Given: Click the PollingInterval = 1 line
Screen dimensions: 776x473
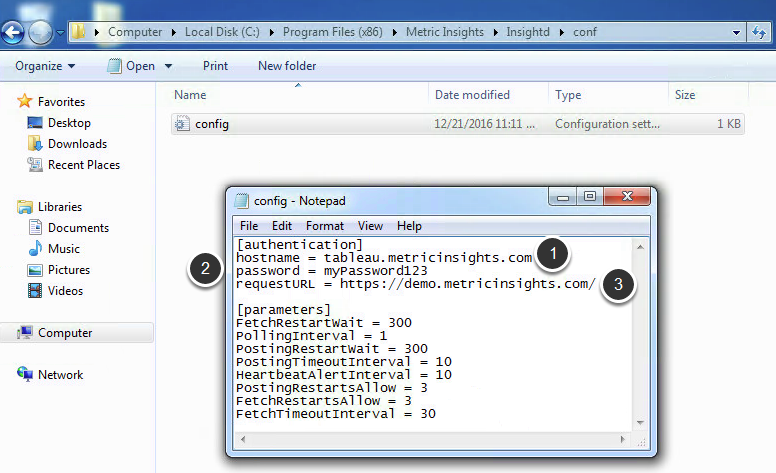Looking at the screenshot, I should [x=312, y=336].
